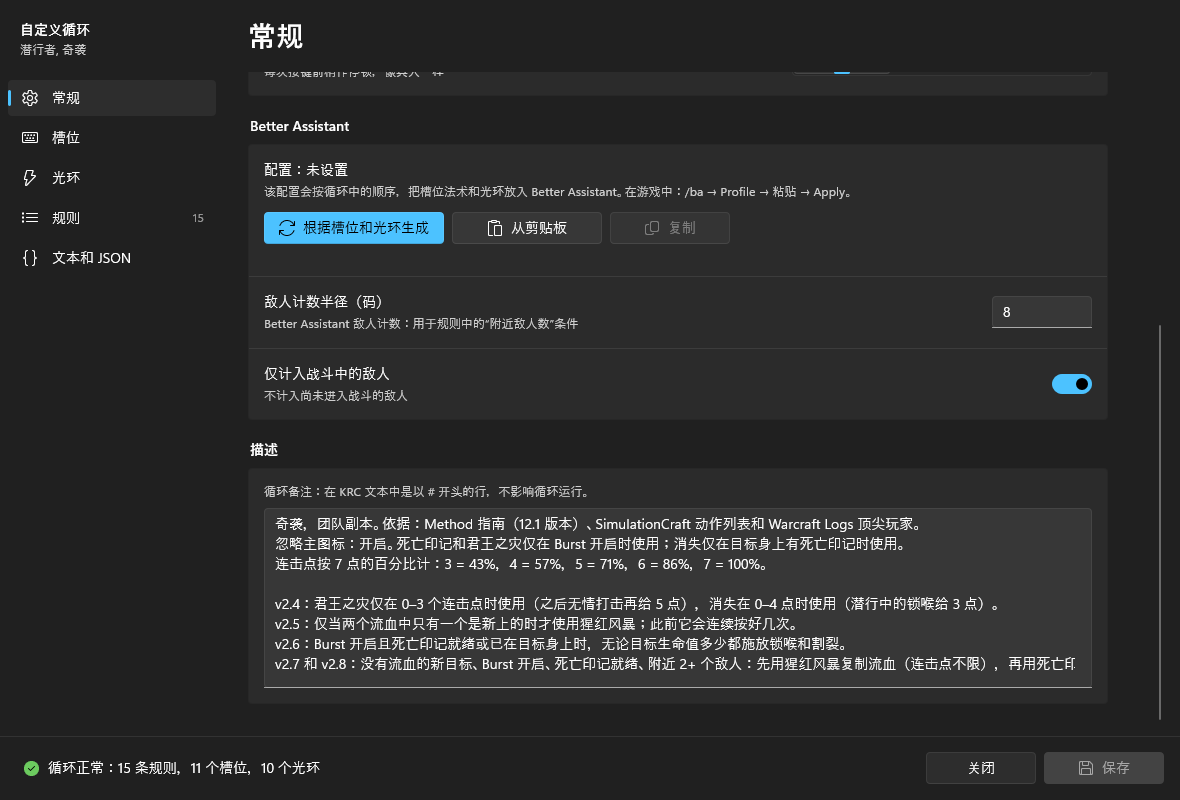Click the 自定义循环 title

tap(55, 30)
